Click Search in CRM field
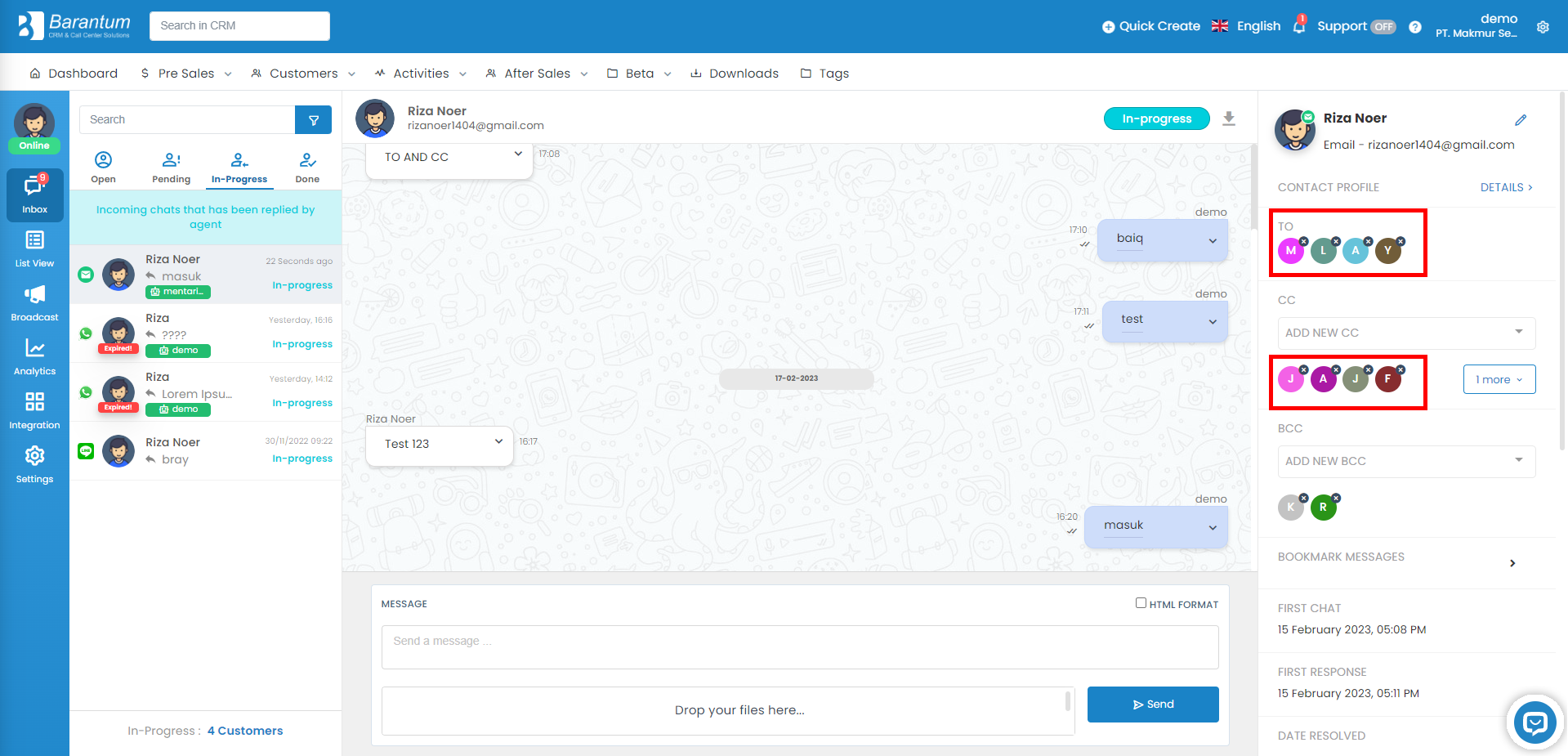This screenshot has width=1568, height=756. [x=239, y=26]
